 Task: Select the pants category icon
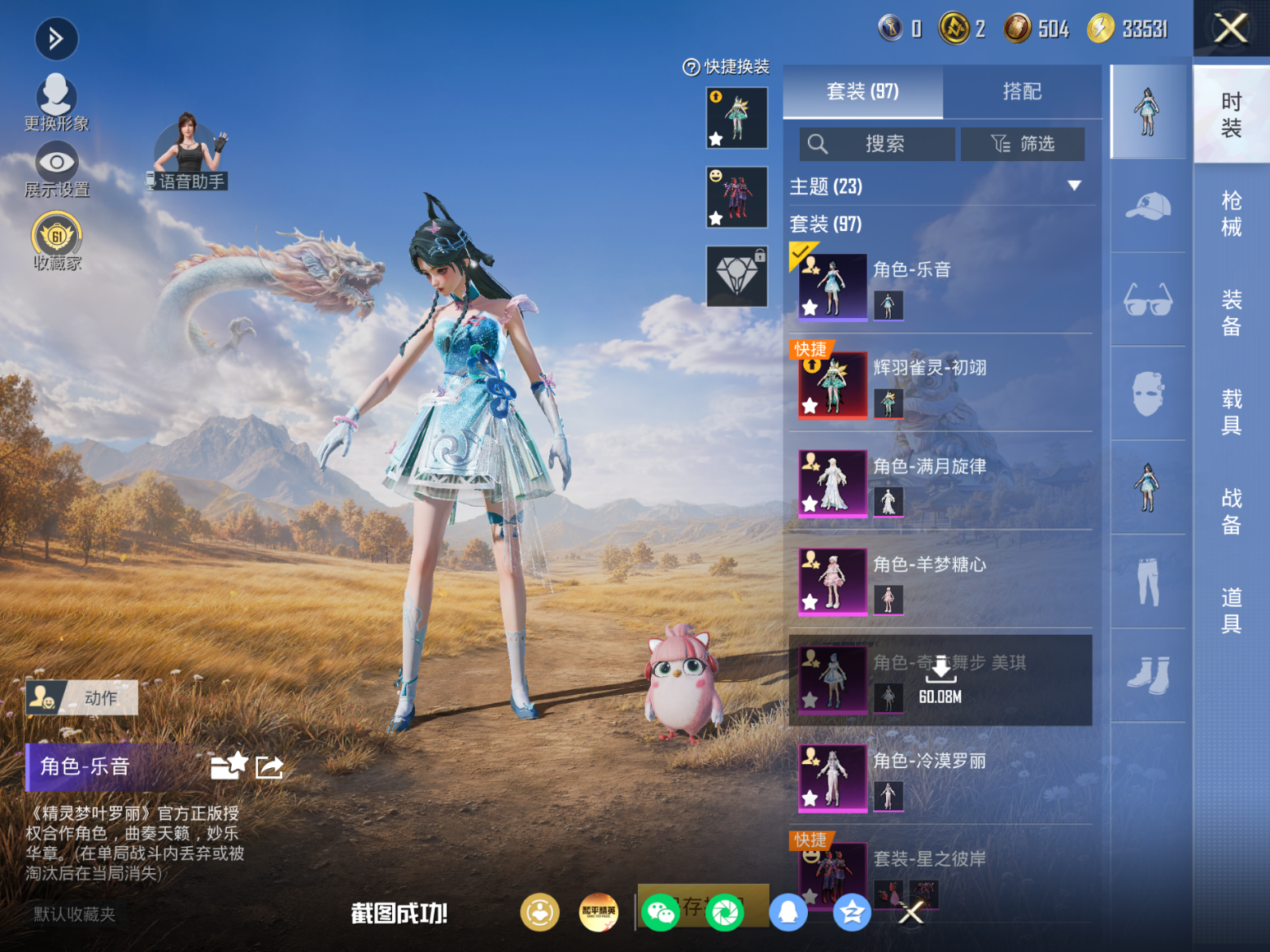click(x=1148, y=582)
